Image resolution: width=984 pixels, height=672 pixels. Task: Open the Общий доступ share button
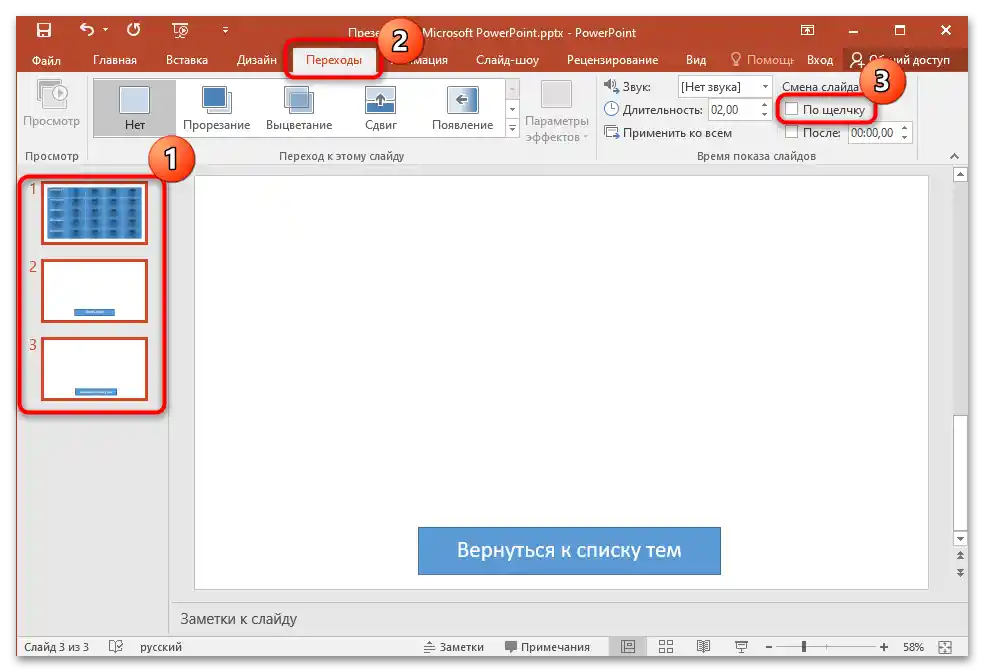click(899, 60)
